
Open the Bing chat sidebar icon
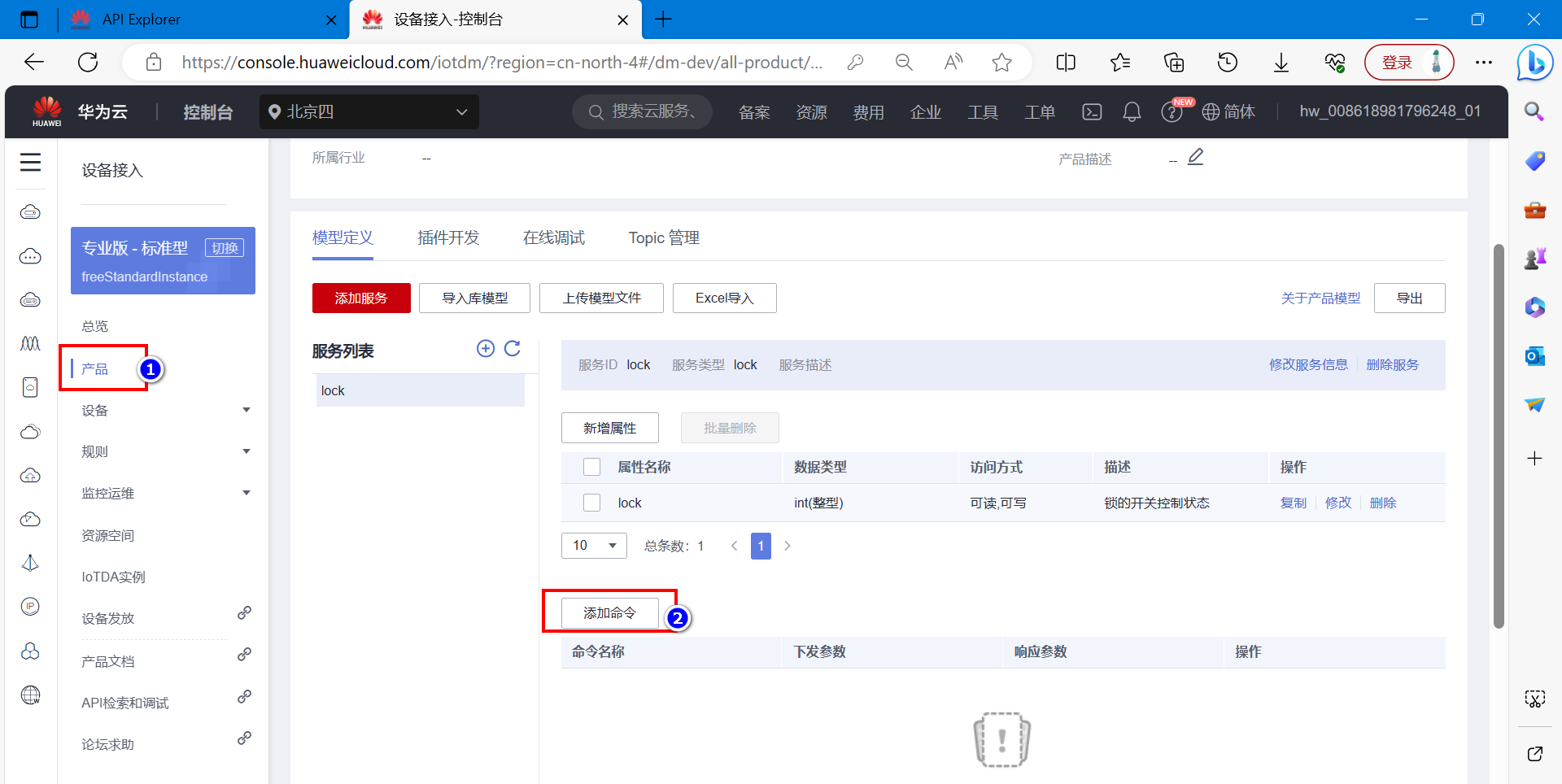[x=1535, y=63]
